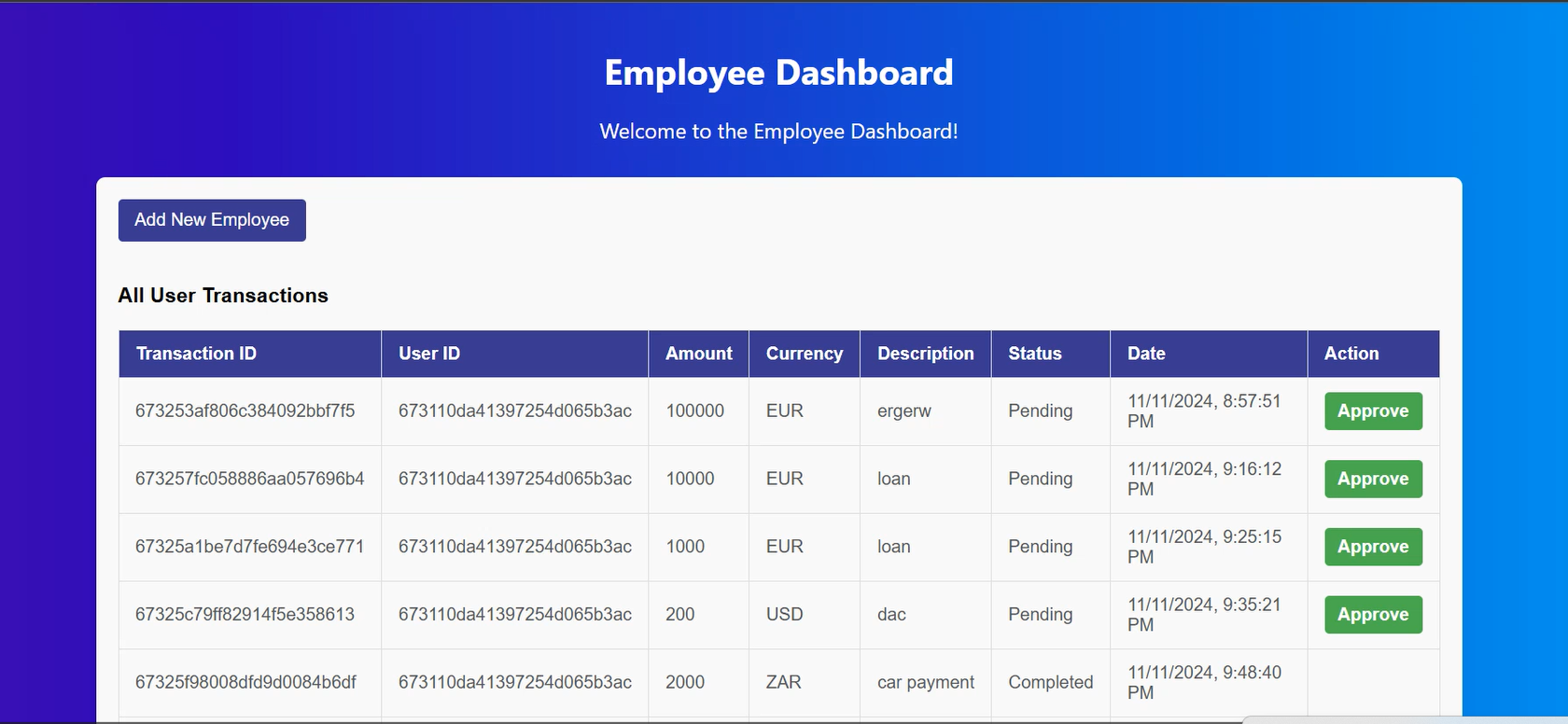This screenshot has width=1568, height=724.
Task: Click the Add New Employee button
Action: click(212, 220)
